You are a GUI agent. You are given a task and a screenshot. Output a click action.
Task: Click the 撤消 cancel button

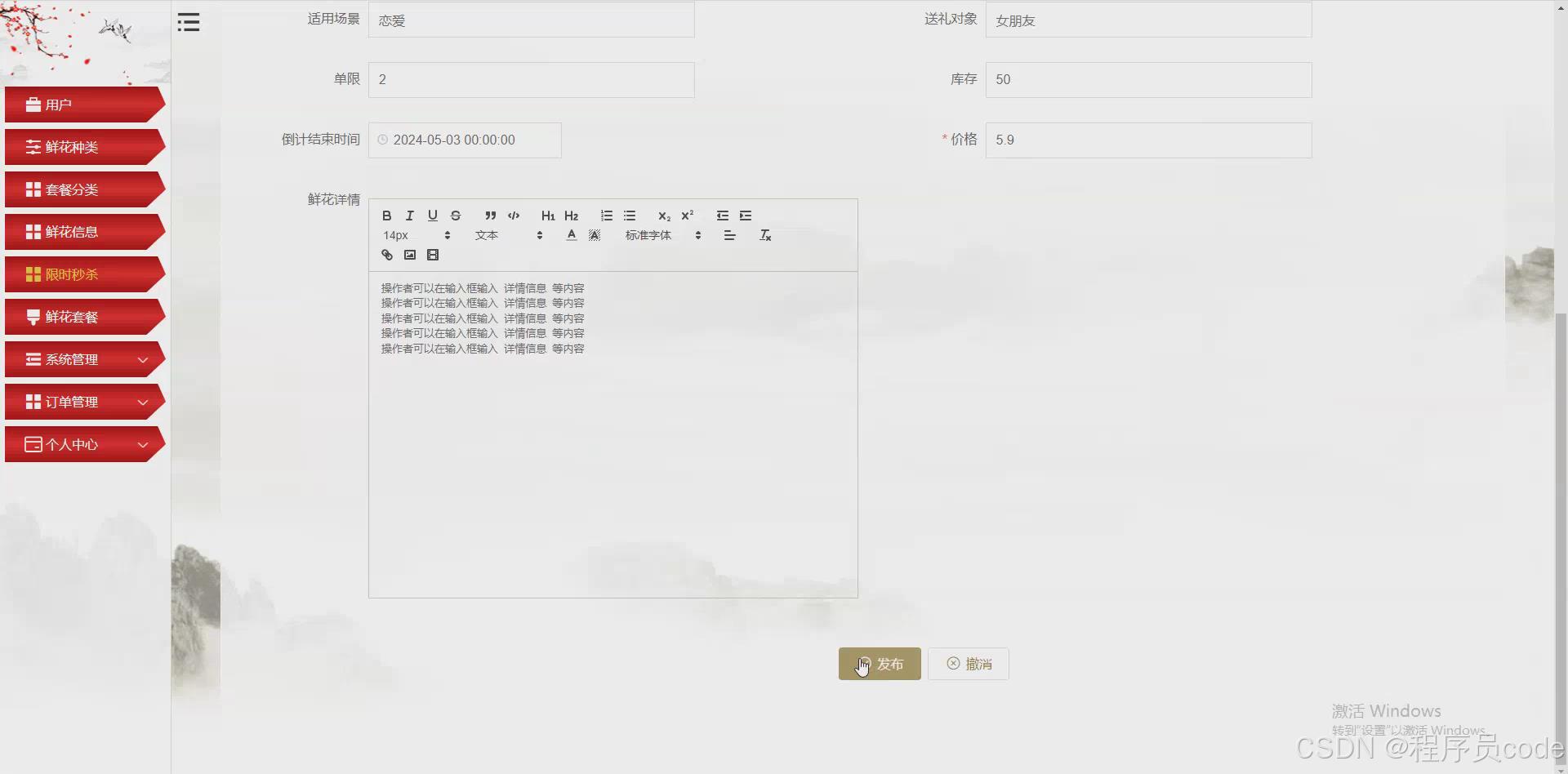point(969,664)
